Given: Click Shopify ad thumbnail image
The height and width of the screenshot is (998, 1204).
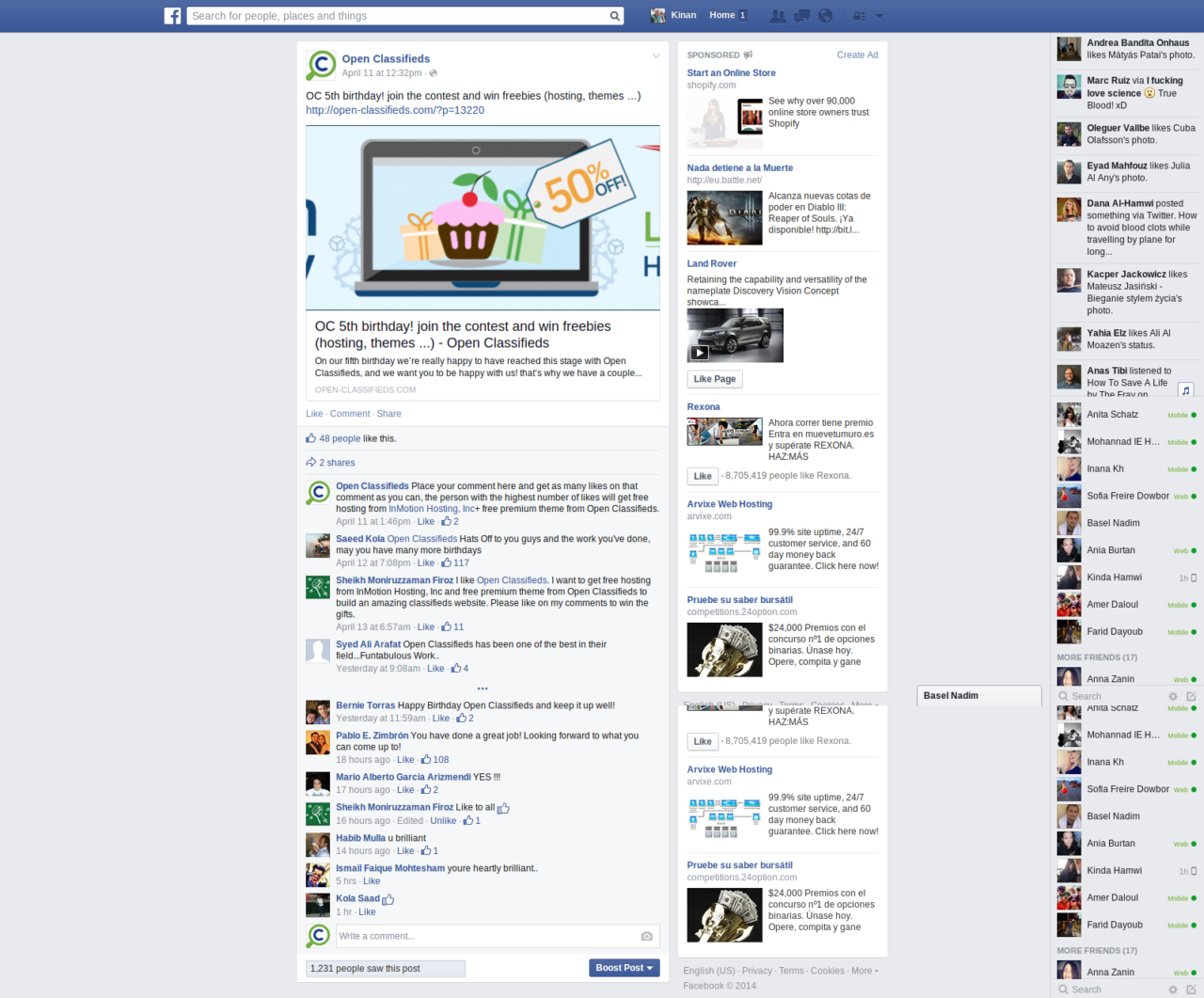Looking at the screenshot, I should (x=724, y=122).
